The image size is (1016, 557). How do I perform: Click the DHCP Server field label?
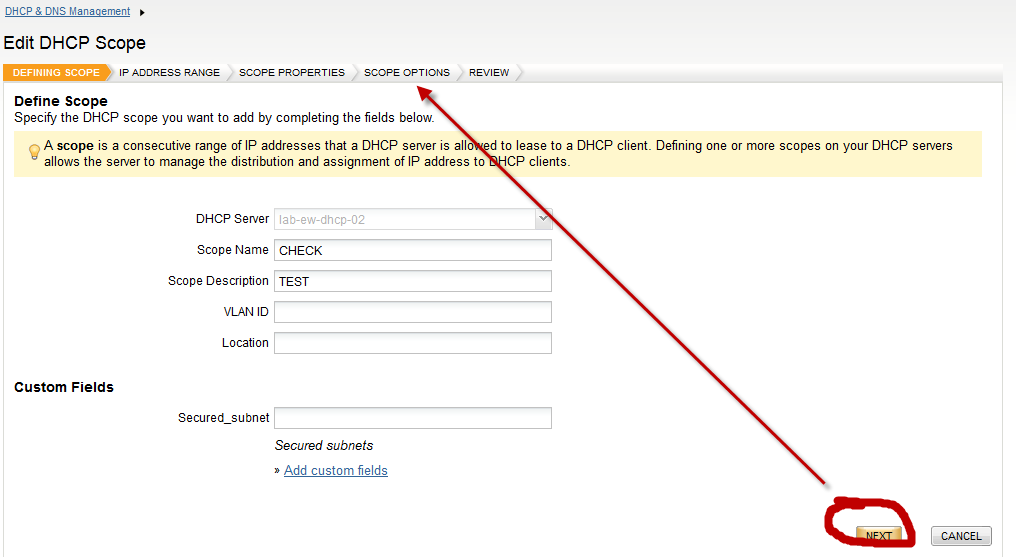232,219
